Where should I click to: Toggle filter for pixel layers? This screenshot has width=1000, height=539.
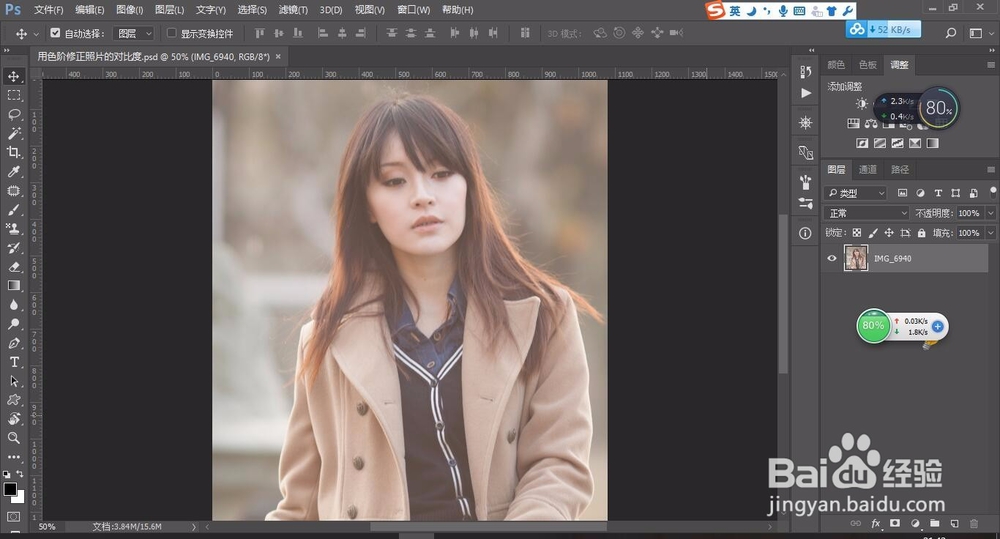click(x=902, y=193)
